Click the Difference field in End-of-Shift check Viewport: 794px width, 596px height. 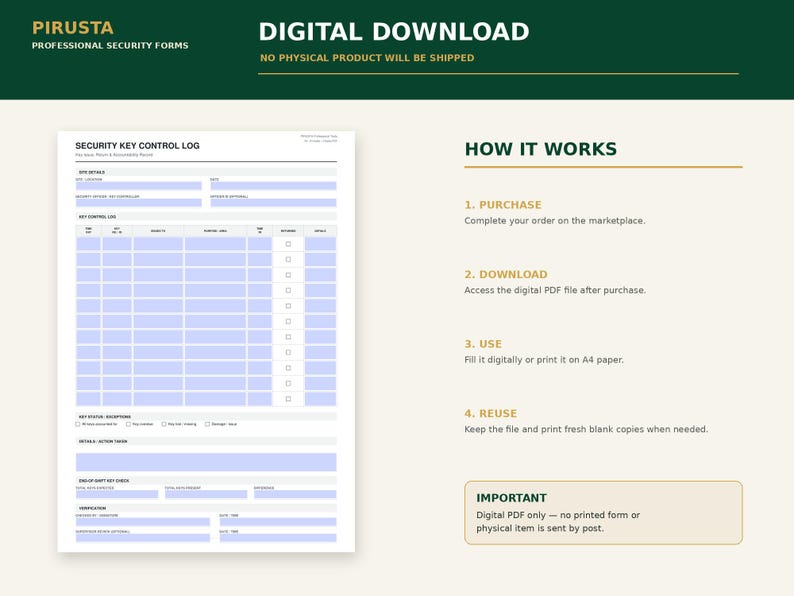[x=295, y=494]
